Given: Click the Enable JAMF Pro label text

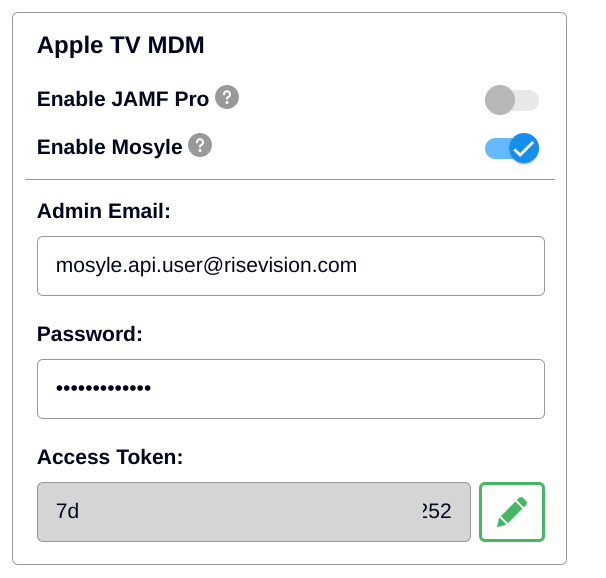Looking at the screenshot, I should coord(123,99).
